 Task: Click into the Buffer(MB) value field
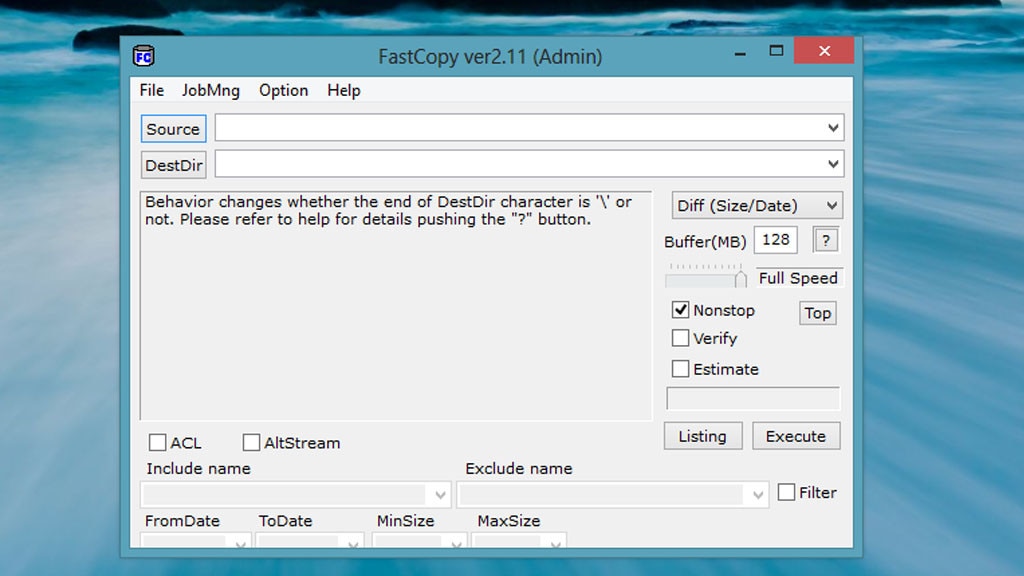pos(776,240)
